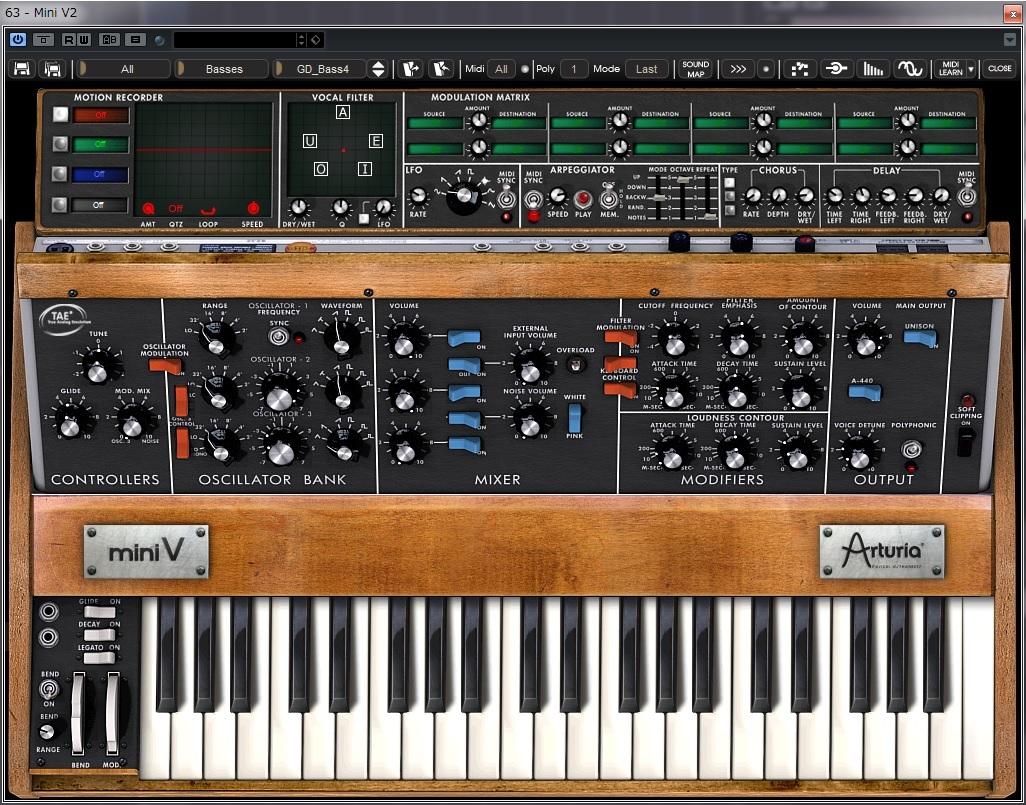Screen dimensions: 1026x805
Task: Select the first Chorus TYPE button
Action: tap(730, 183)
